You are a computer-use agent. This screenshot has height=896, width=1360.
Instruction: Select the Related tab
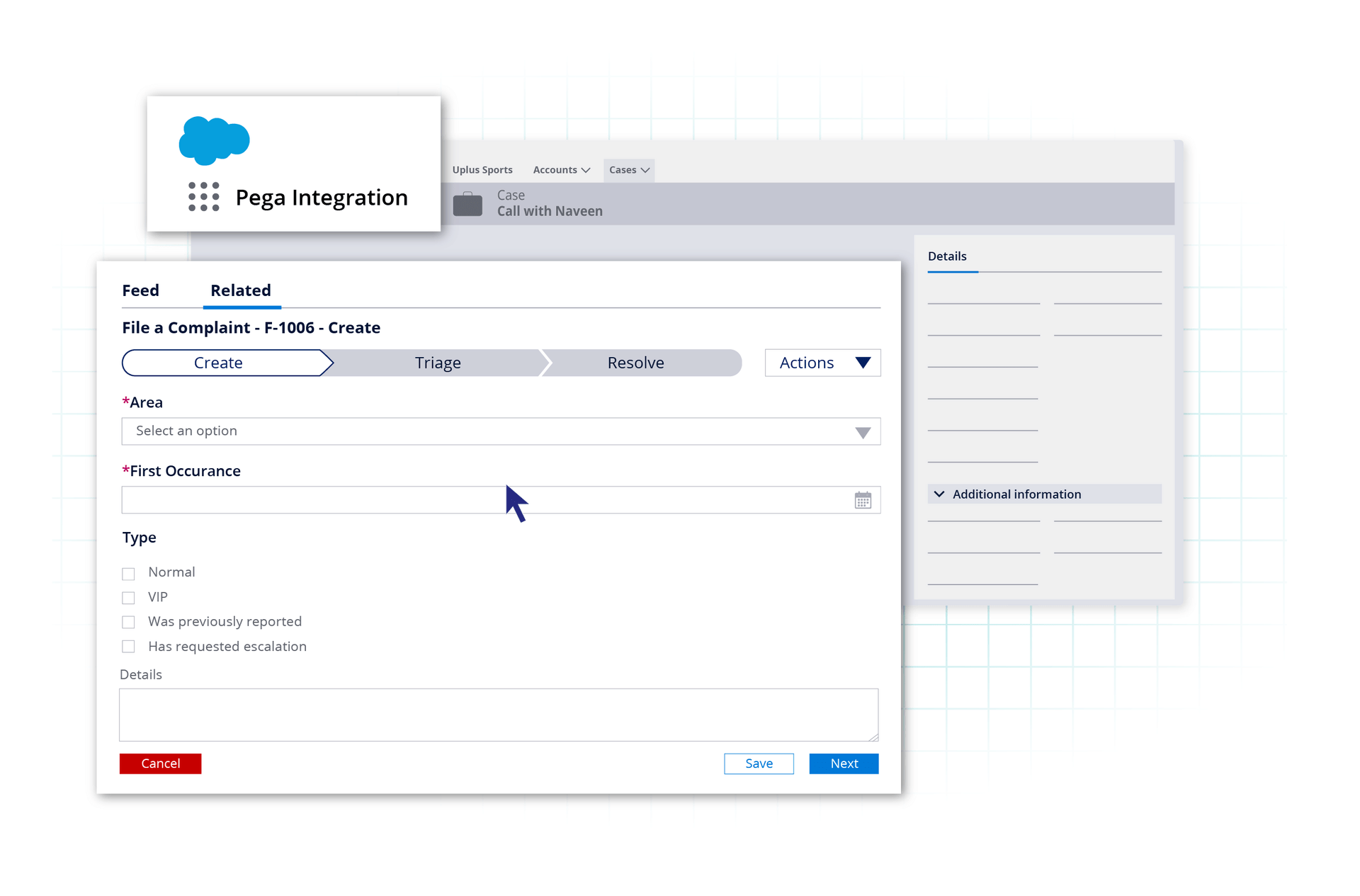(241, 290)
